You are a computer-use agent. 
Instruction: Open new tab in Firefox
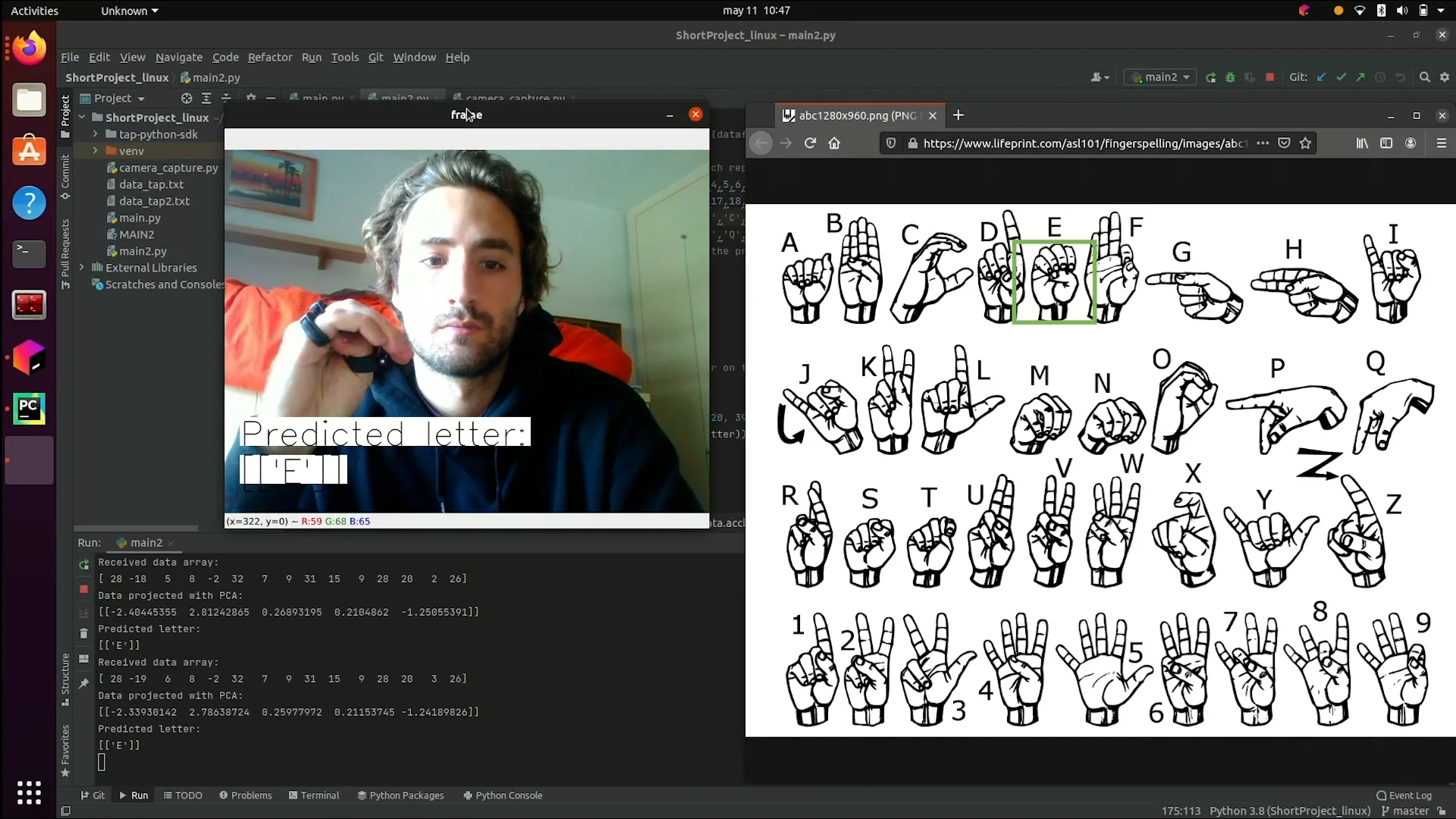[x=959, y=115]
